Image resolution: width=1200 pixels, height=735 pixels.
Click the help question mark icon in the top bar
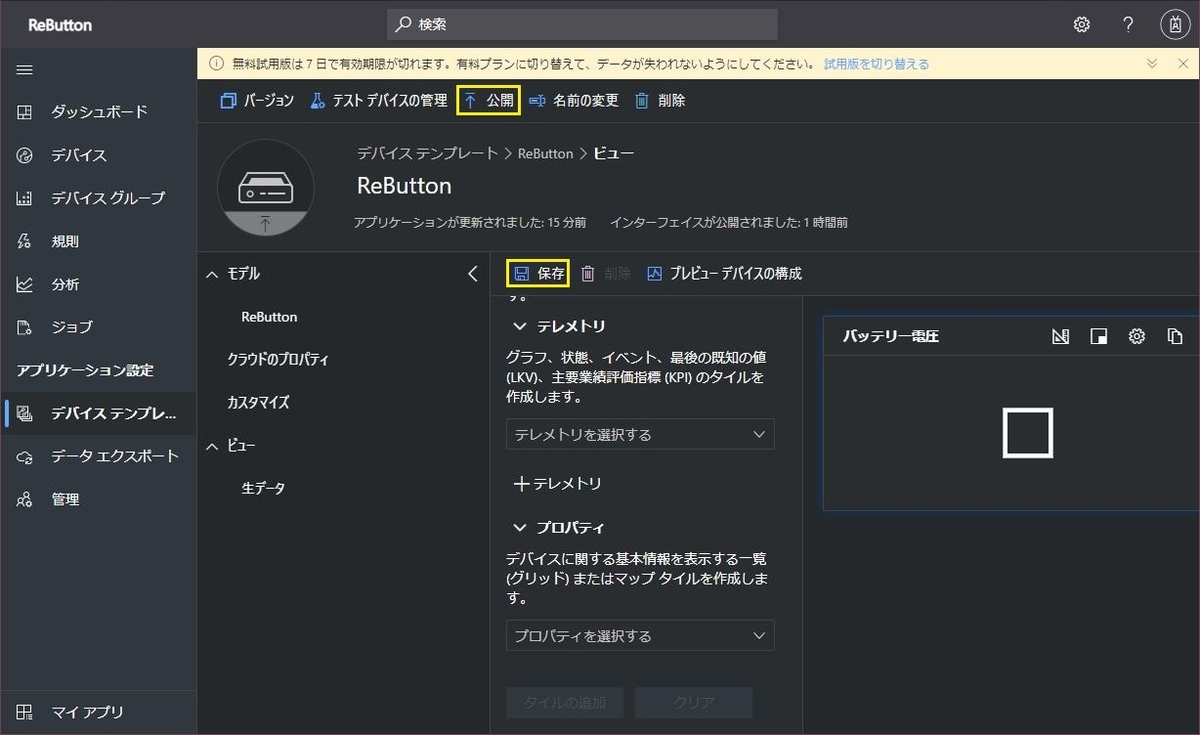pyautogui.click(x=1128, y=24)
